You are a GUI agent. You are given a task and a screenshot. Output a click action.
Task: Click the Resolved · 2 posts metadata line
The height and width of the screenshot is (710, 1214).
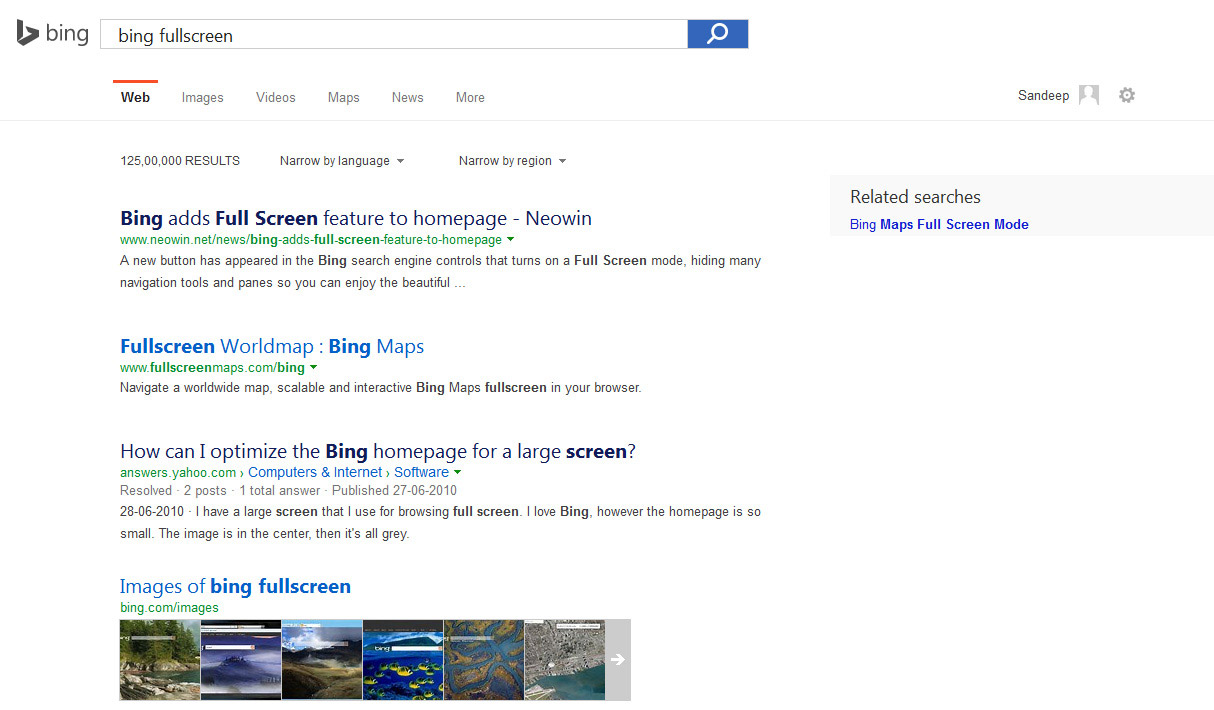point(288,491)
